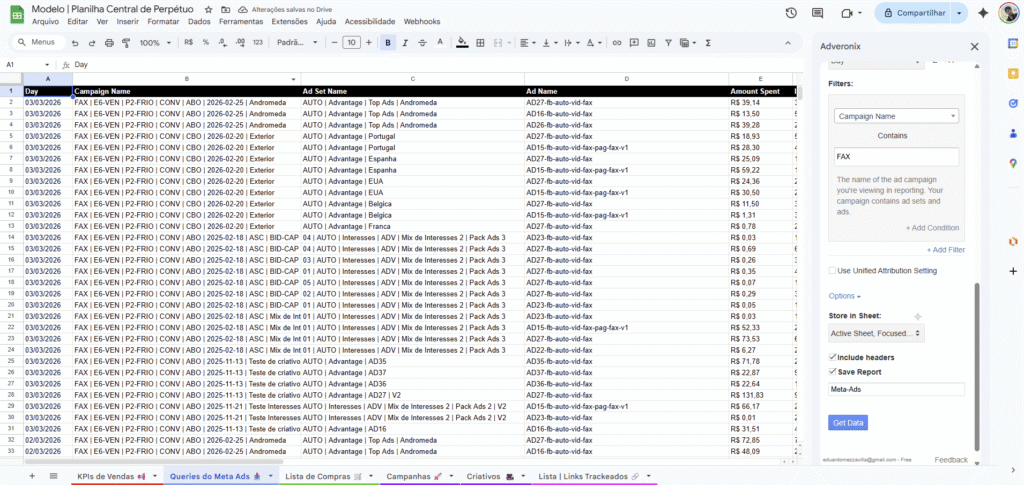Open version history clock icon
Image resolution: width=1024 pixels, height=485 pixels.
[x=791, y=13]
